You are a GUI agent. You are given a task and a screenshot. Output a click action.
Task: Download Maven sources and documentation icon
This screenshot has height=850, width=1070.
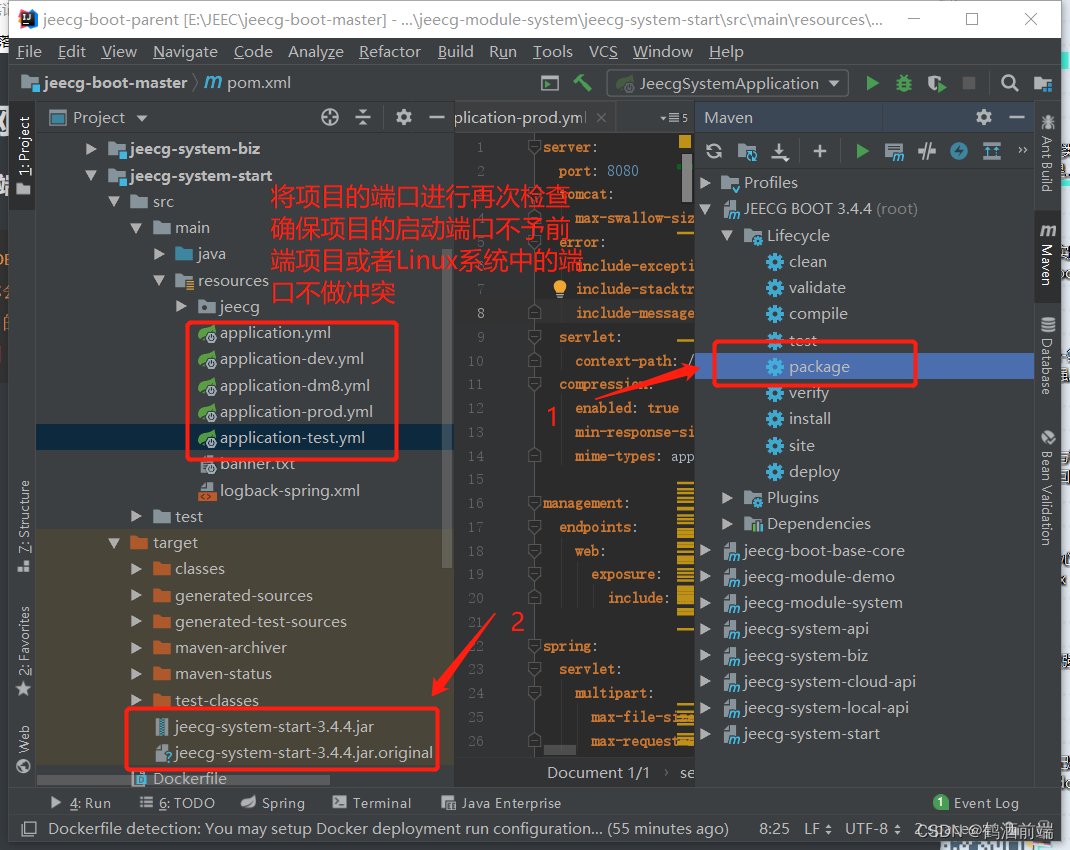(x=779, y=151)
